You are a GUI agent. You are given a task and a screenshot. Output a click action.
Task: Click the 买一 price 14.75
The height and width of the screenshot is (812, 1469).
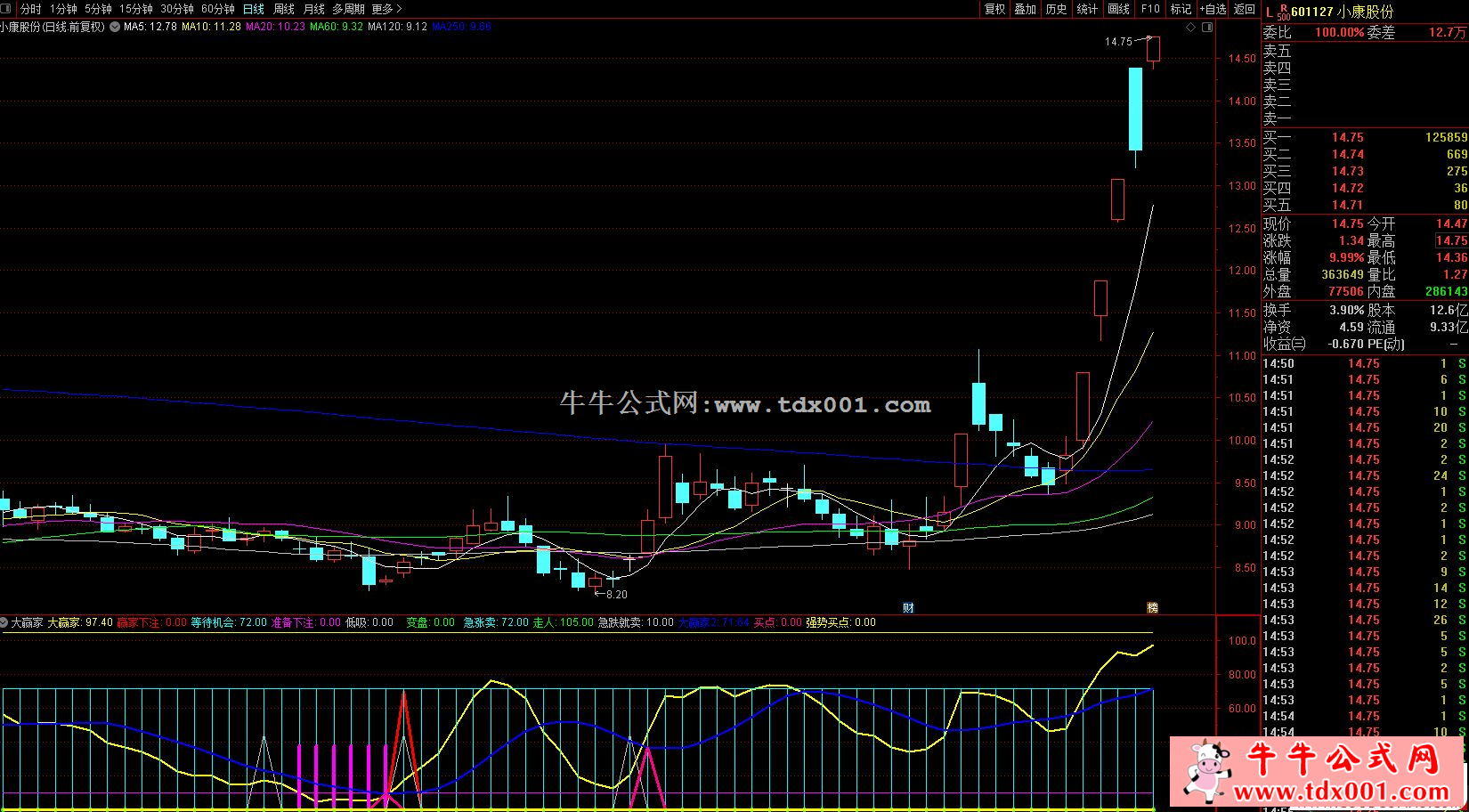point(1347,137)
